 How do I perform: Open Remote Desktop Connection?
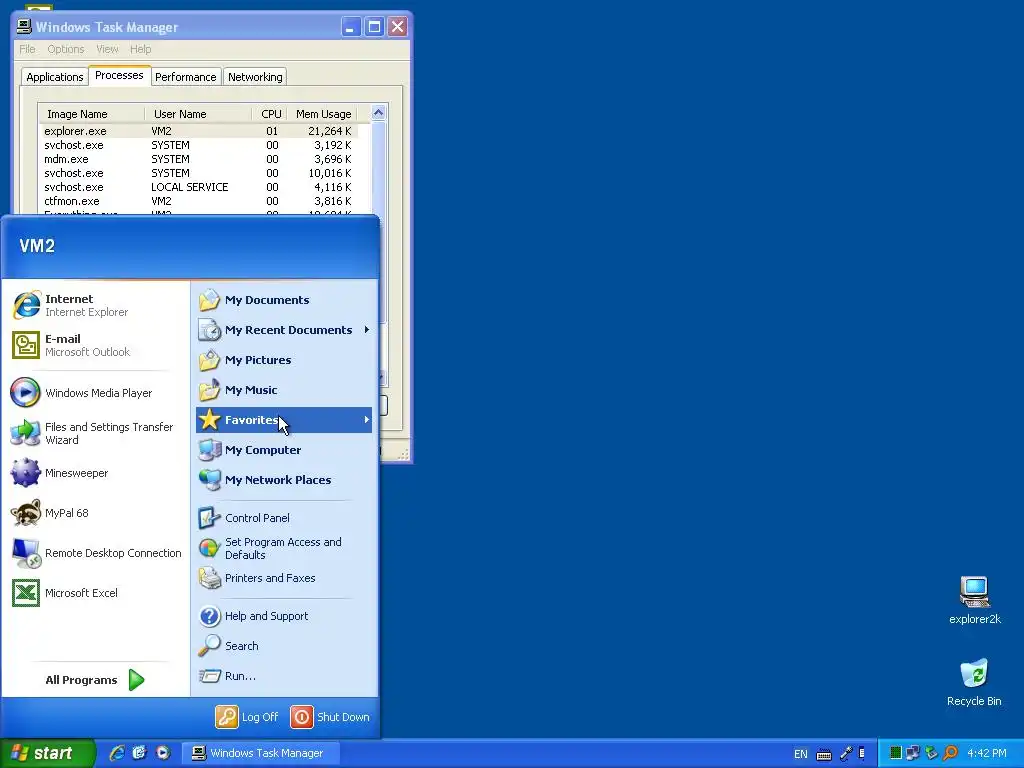[95, 552]
